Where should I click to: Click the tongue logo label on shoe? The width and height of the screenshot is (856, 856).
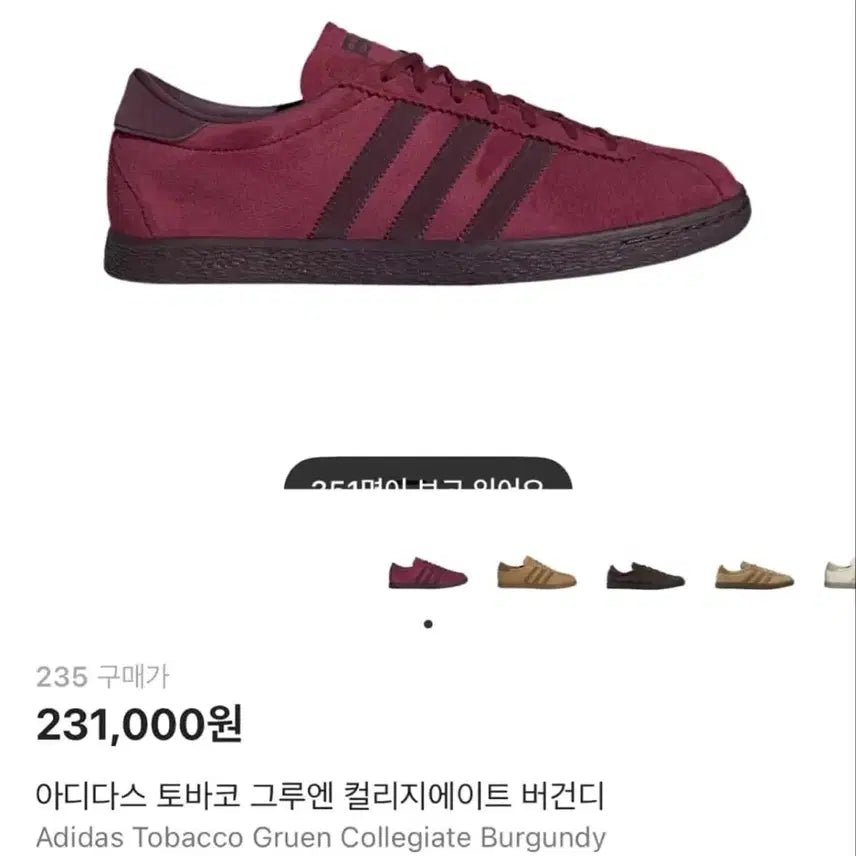point(356,45)
